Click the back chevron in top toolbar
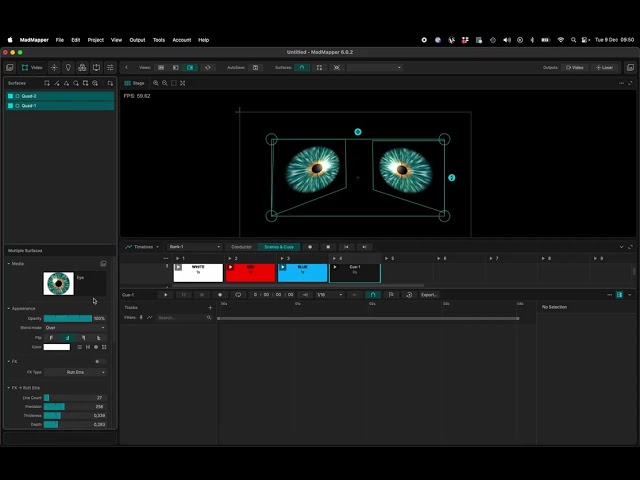Screen dimensions: 640x480 pos(127,67)
